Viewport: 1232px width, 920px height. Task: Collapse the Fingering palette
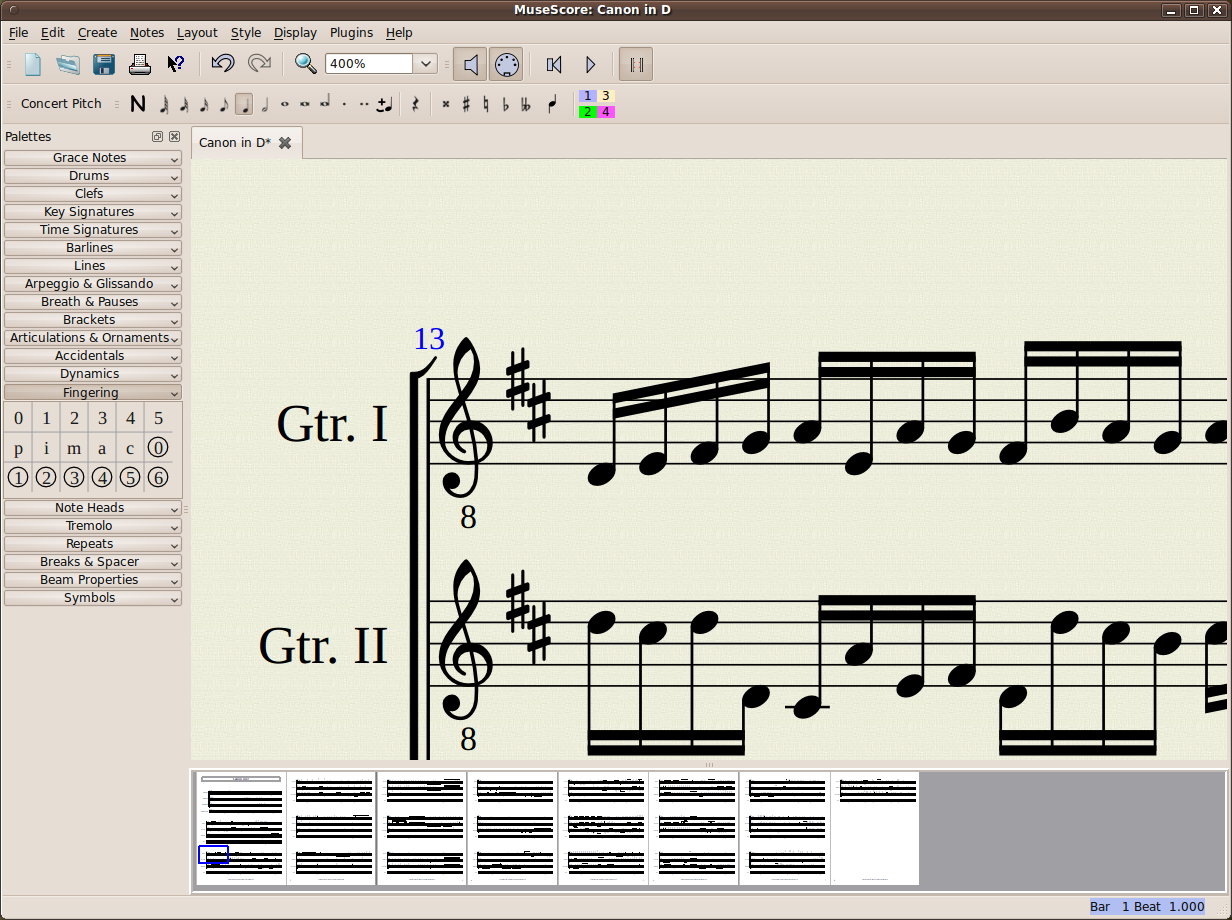click(x=92, y=392)
